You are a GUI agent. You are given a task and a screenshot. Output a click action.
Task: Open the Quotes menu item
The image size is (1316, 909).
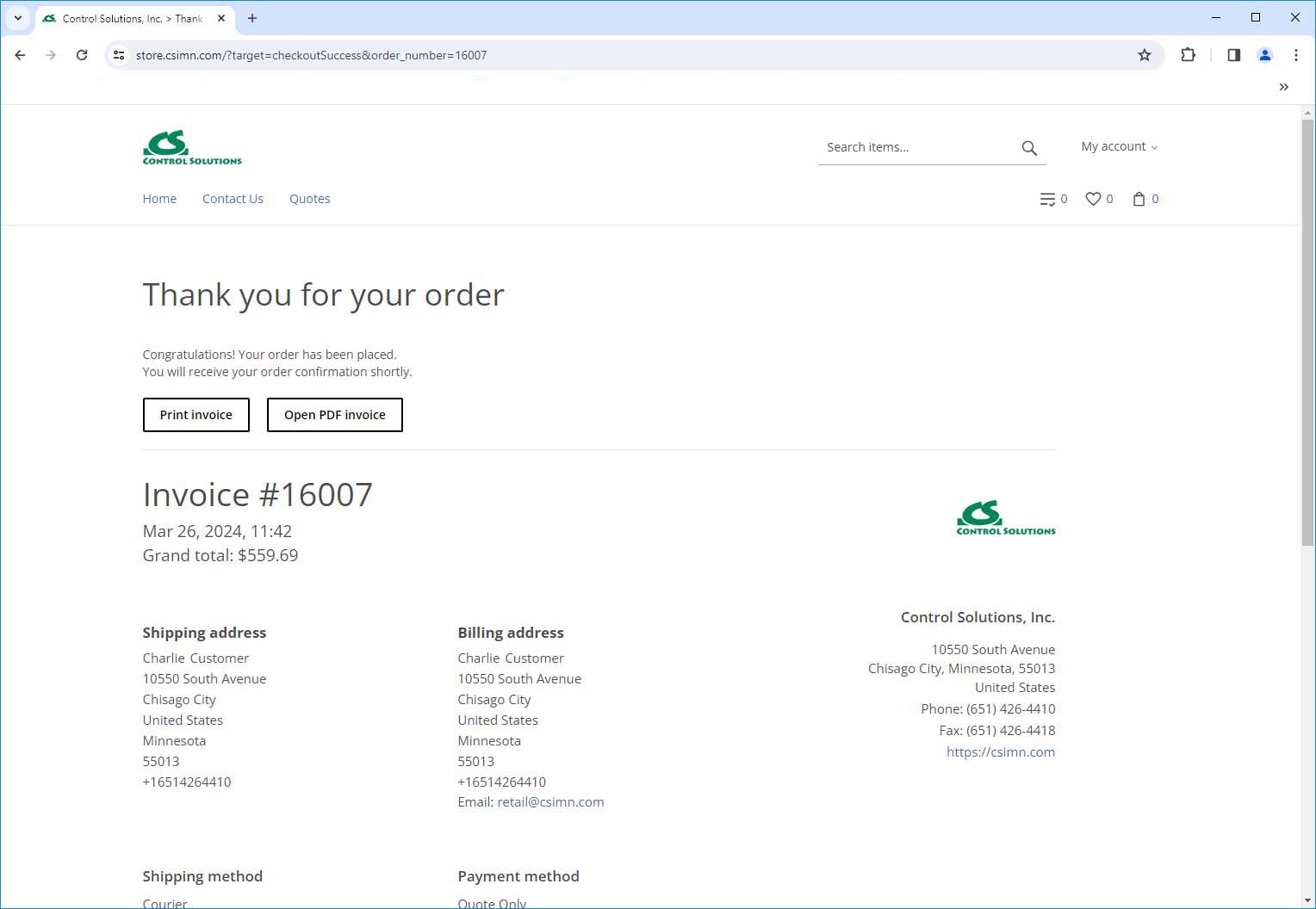click(309, 199)
